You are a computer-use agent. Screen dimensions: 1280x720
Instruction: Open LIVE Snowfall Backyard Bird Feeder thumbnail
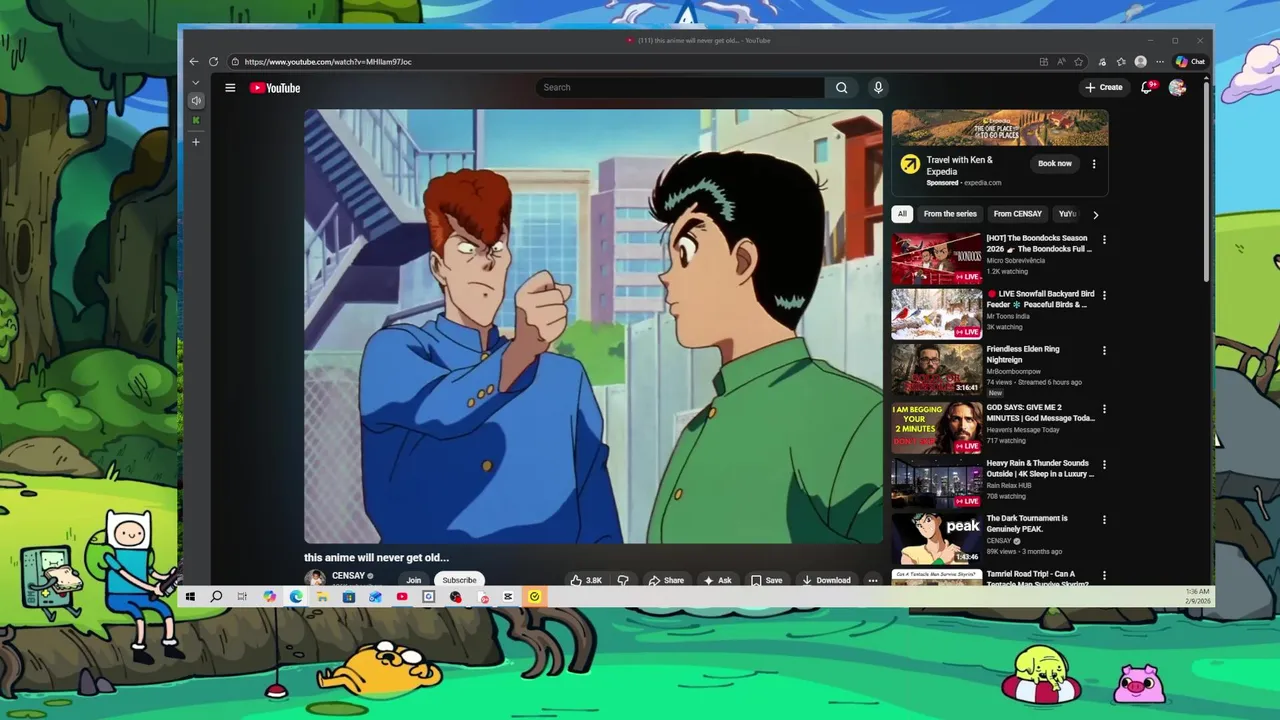937,314
